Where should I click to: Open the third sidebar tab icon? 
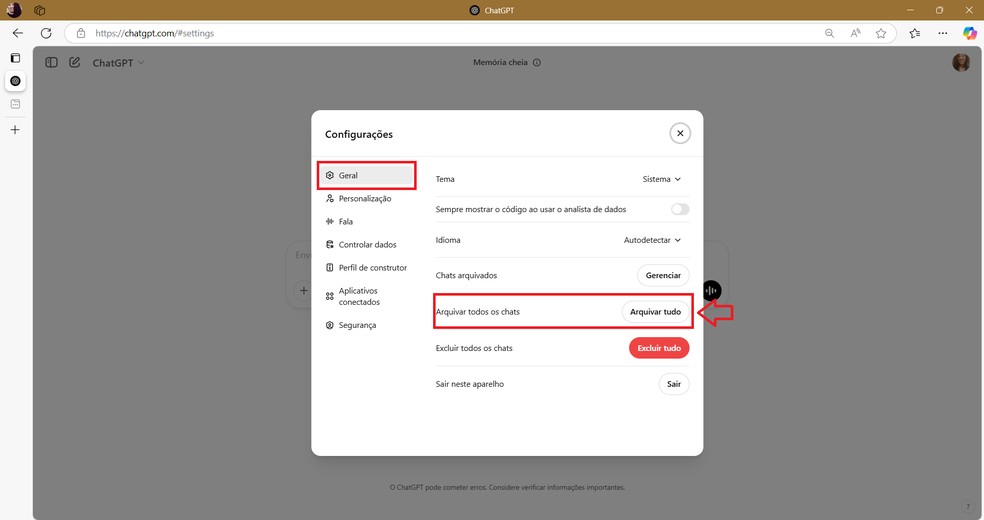click(x=15, y=104)
